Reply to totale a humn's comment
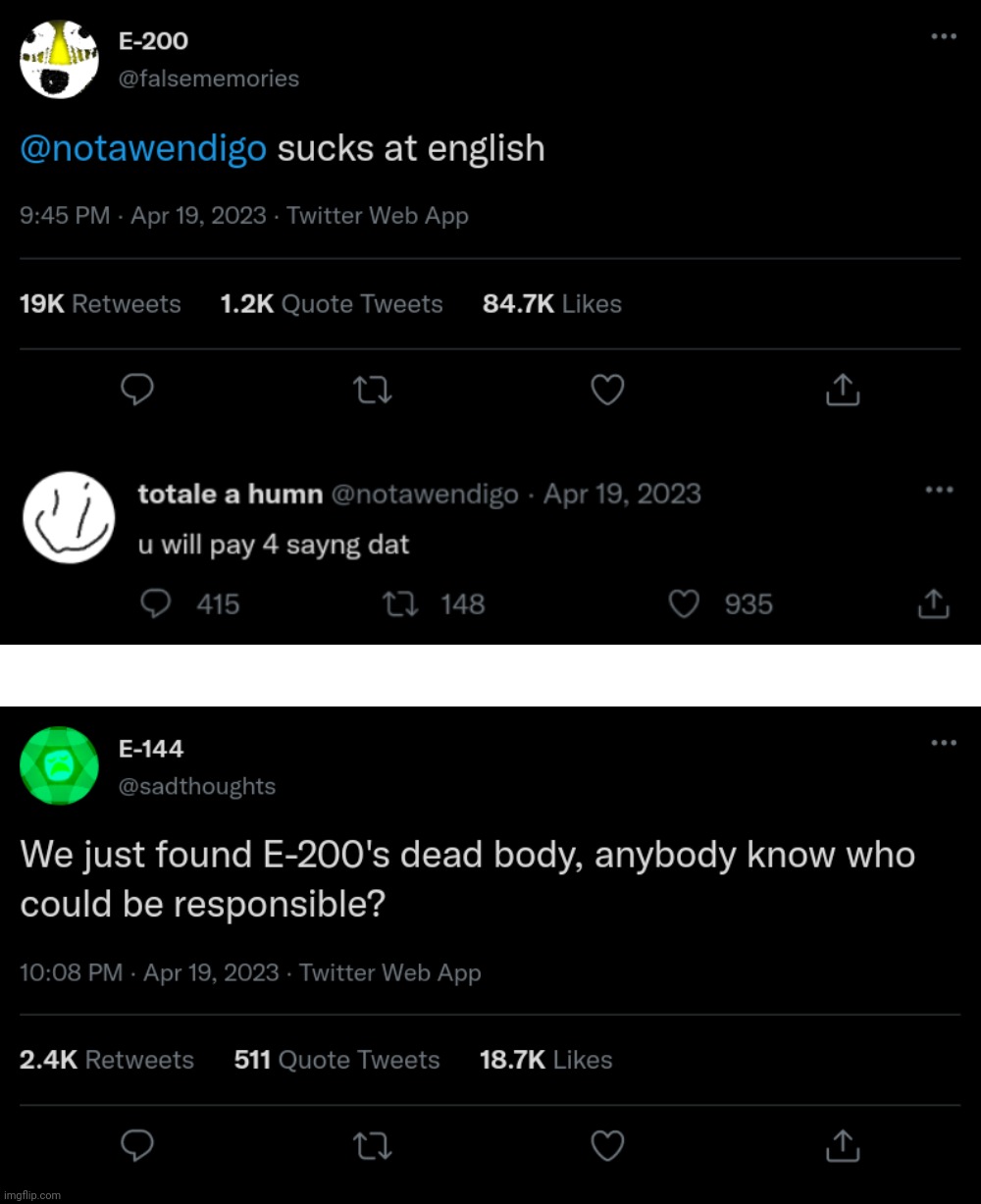This screenshot has width=981, height=1204. click(x=157, y=603)
